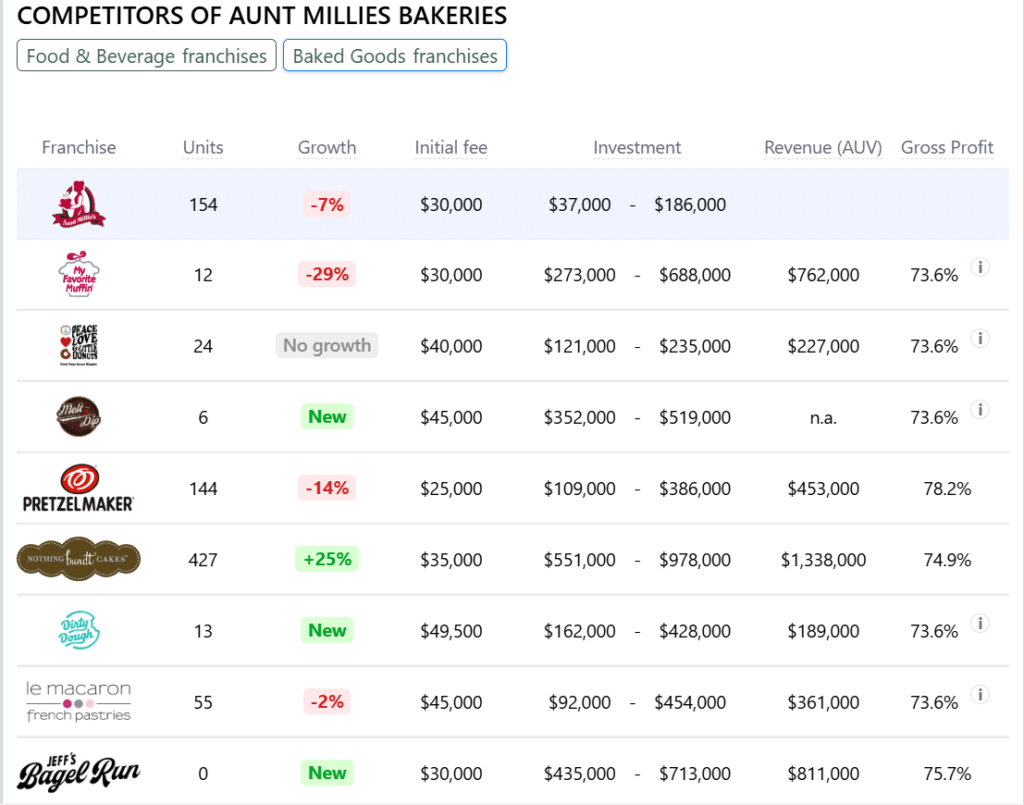Click the No growth badge
1024x805 pixels.
tap(327, 345)
